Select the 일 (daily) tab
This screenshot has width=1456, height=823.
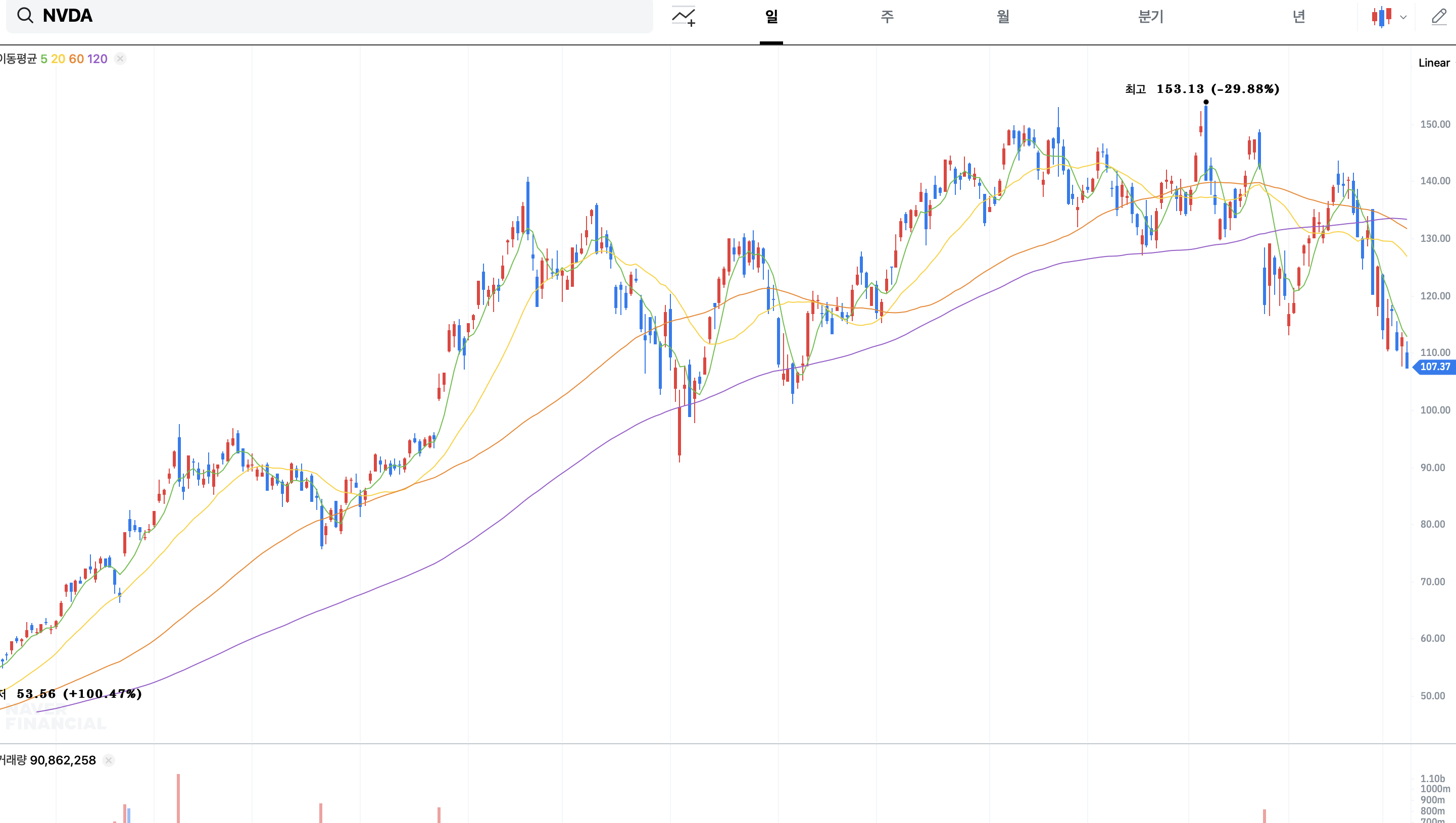click(x=771, y=16)
